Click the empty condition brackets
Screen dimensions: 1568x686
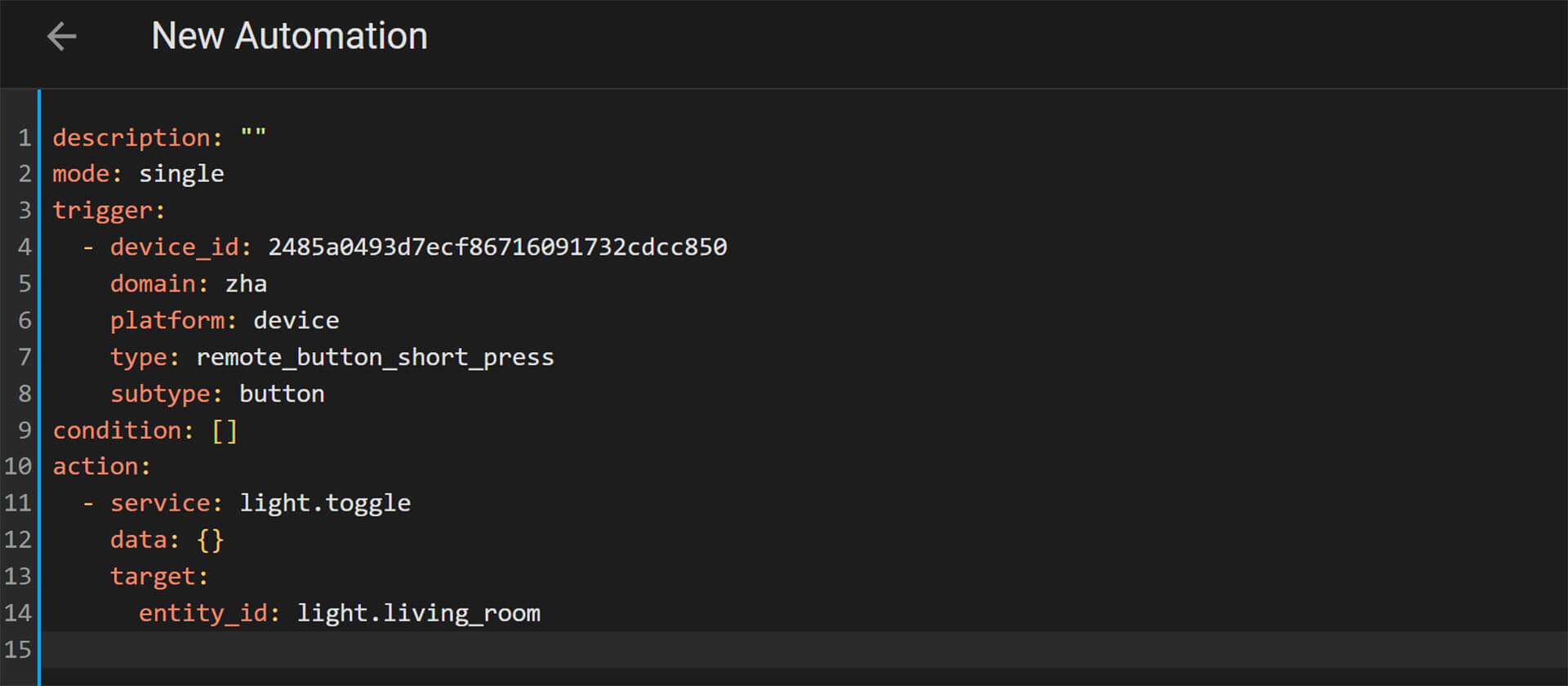[225, 430]
